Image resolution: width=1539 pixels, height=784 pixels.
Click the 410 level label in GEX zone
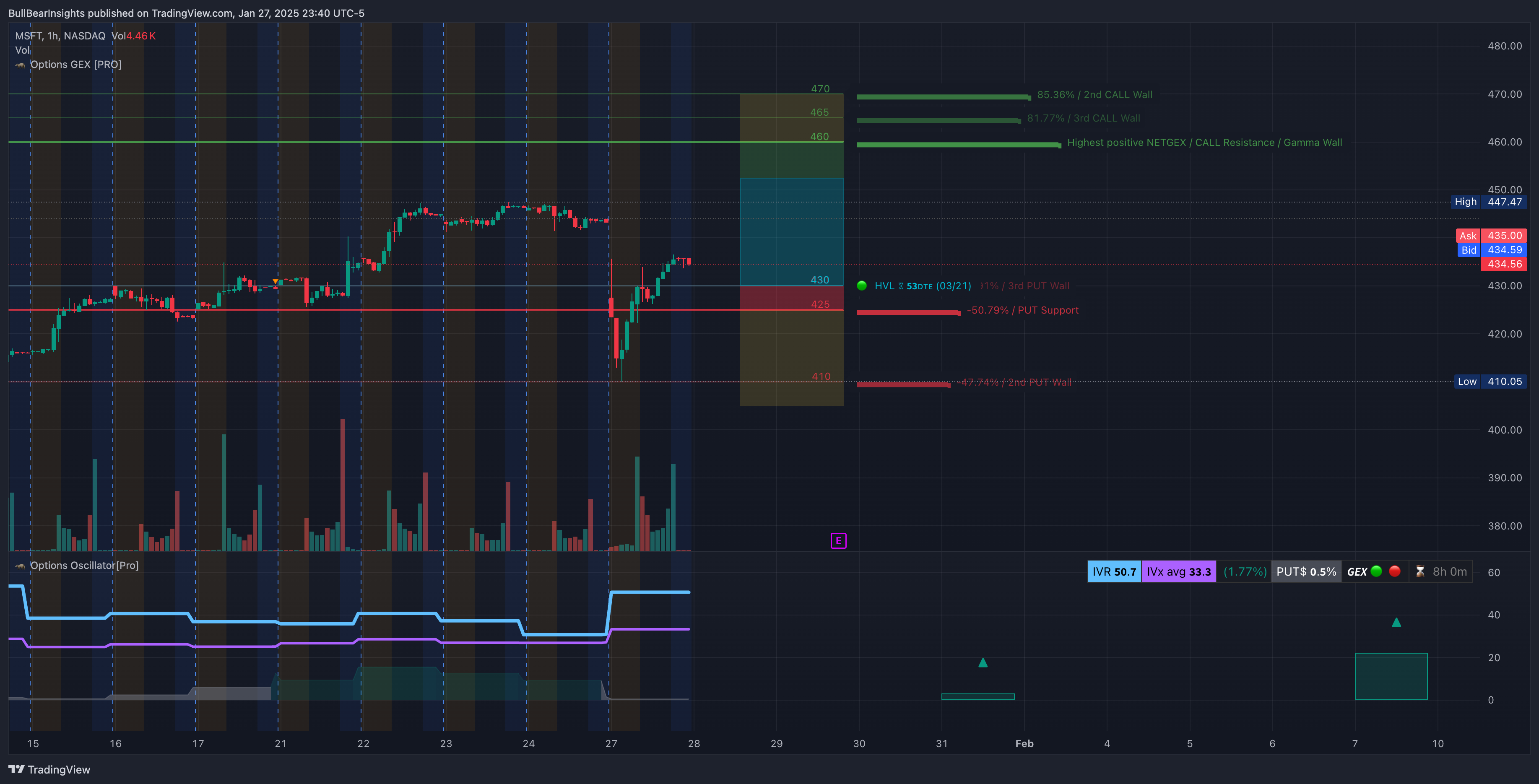(820, 376)
